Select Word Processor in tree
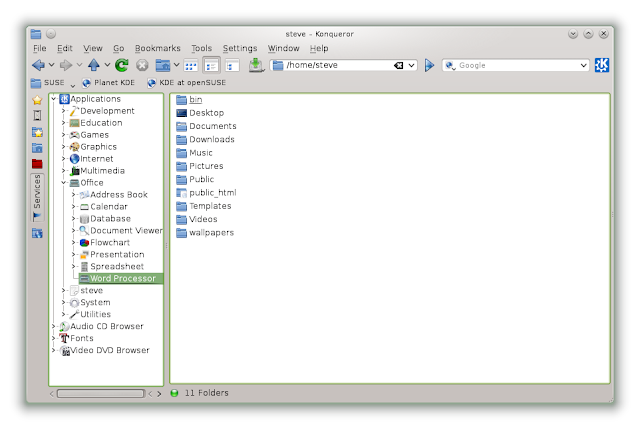This screenshot has width=640, height=429. [x=121, y=278]
